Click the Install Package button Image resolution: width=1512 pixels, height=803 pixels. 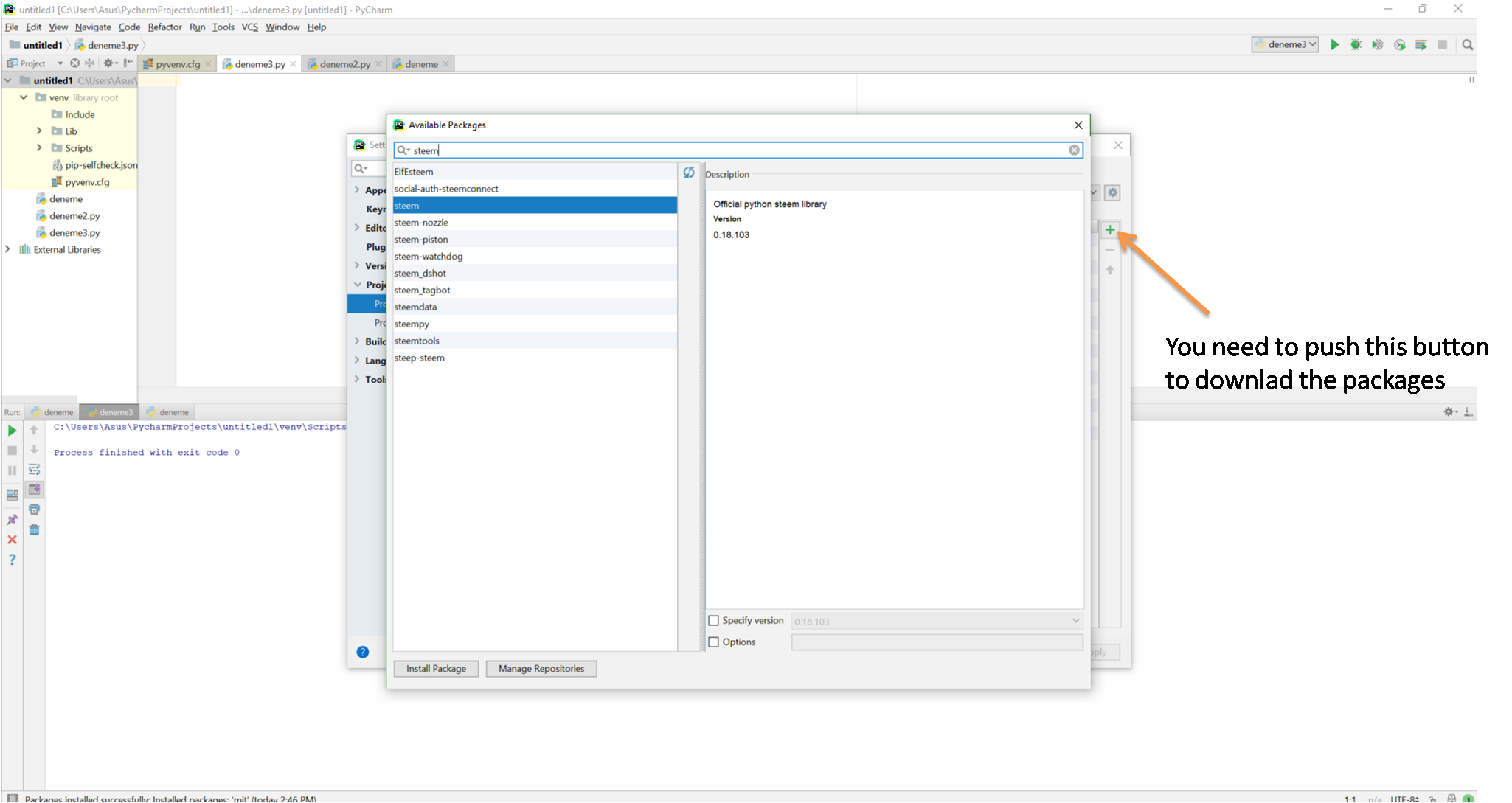pos(436,669)
